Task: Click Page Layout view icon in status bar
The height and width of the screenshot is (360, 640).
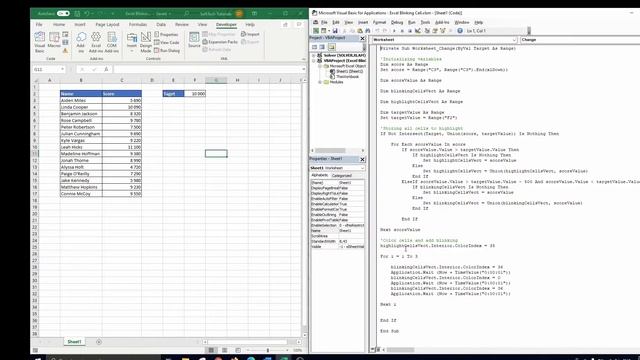Action: pos(224,350)
